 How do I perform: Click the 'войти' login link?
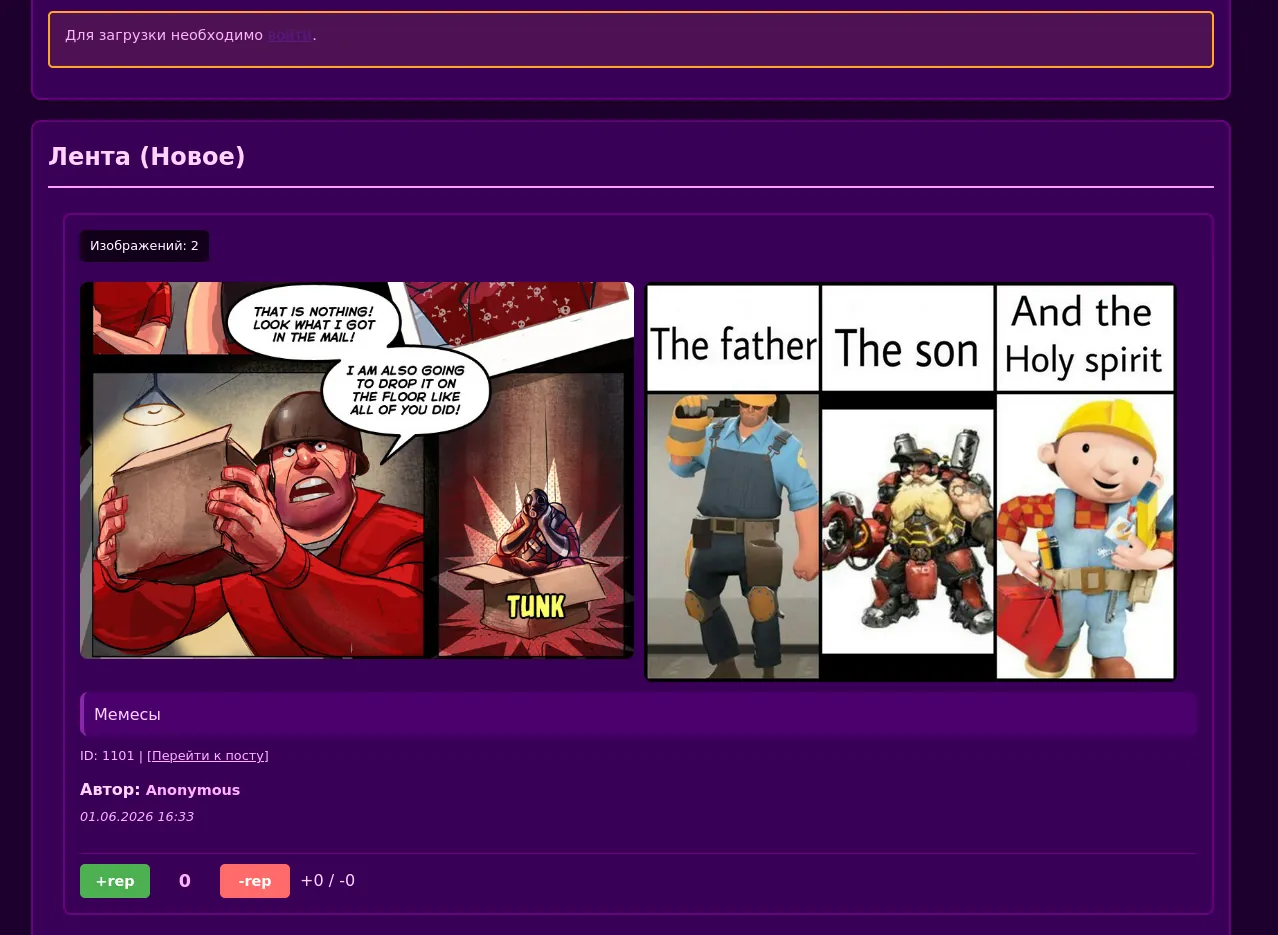point(290,35)
